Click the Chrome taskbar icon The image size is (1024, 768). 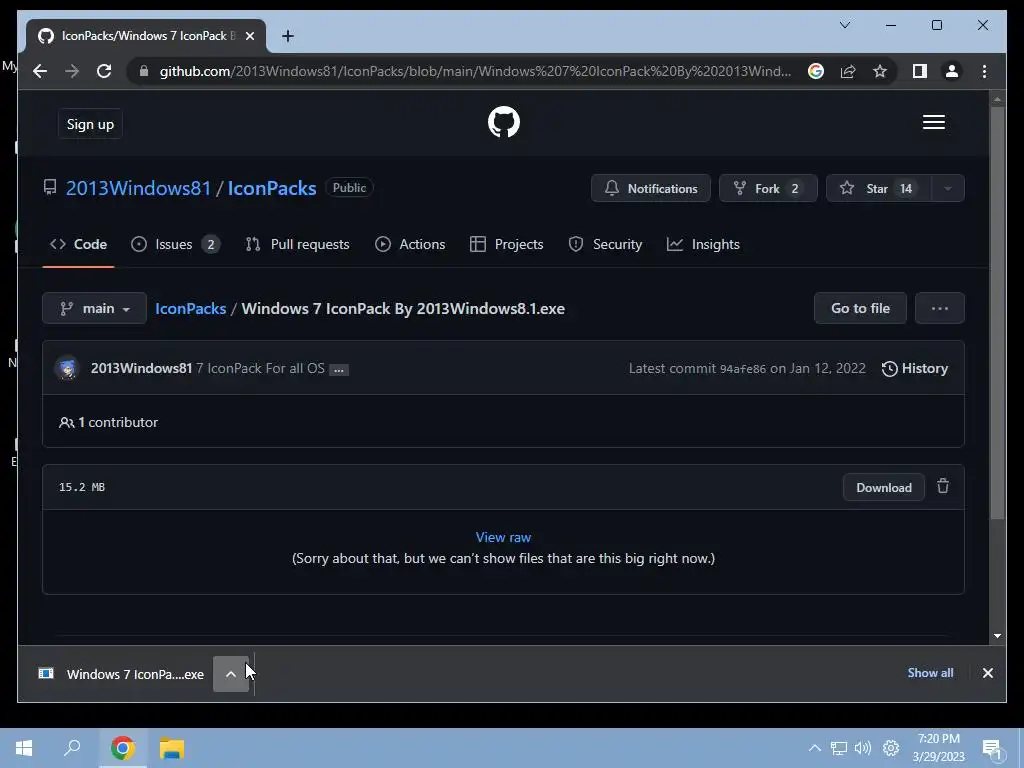122,748
